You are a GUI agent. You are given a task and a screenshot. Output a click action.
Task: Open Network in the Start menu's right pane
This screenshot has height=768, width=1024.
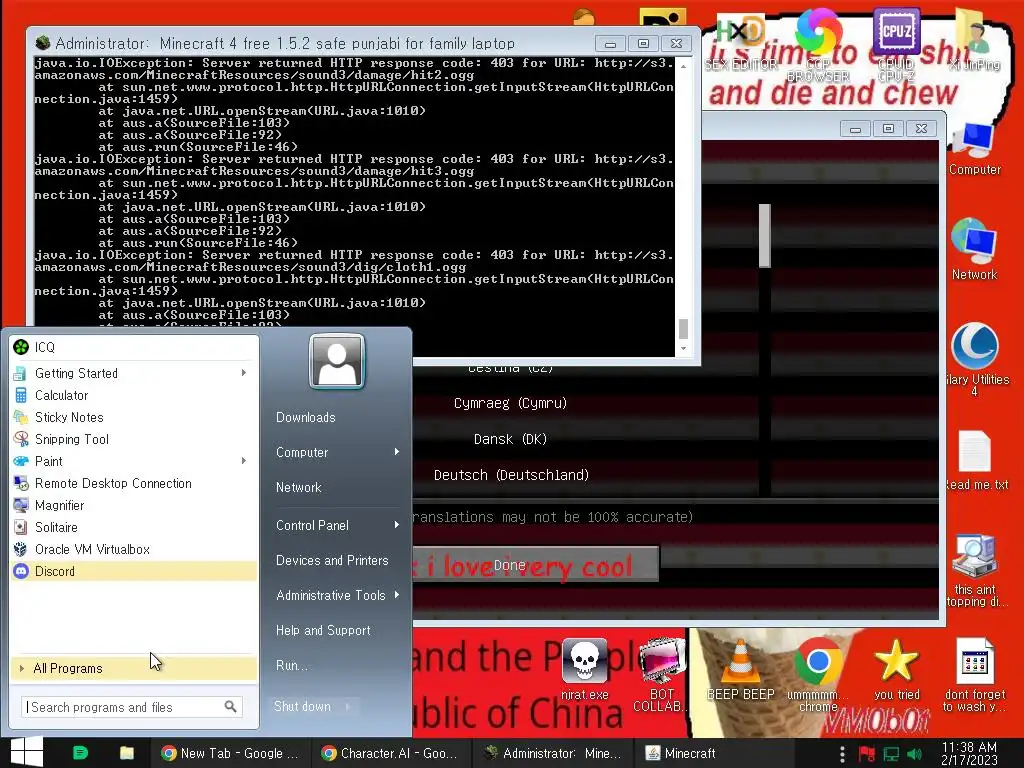298,487
